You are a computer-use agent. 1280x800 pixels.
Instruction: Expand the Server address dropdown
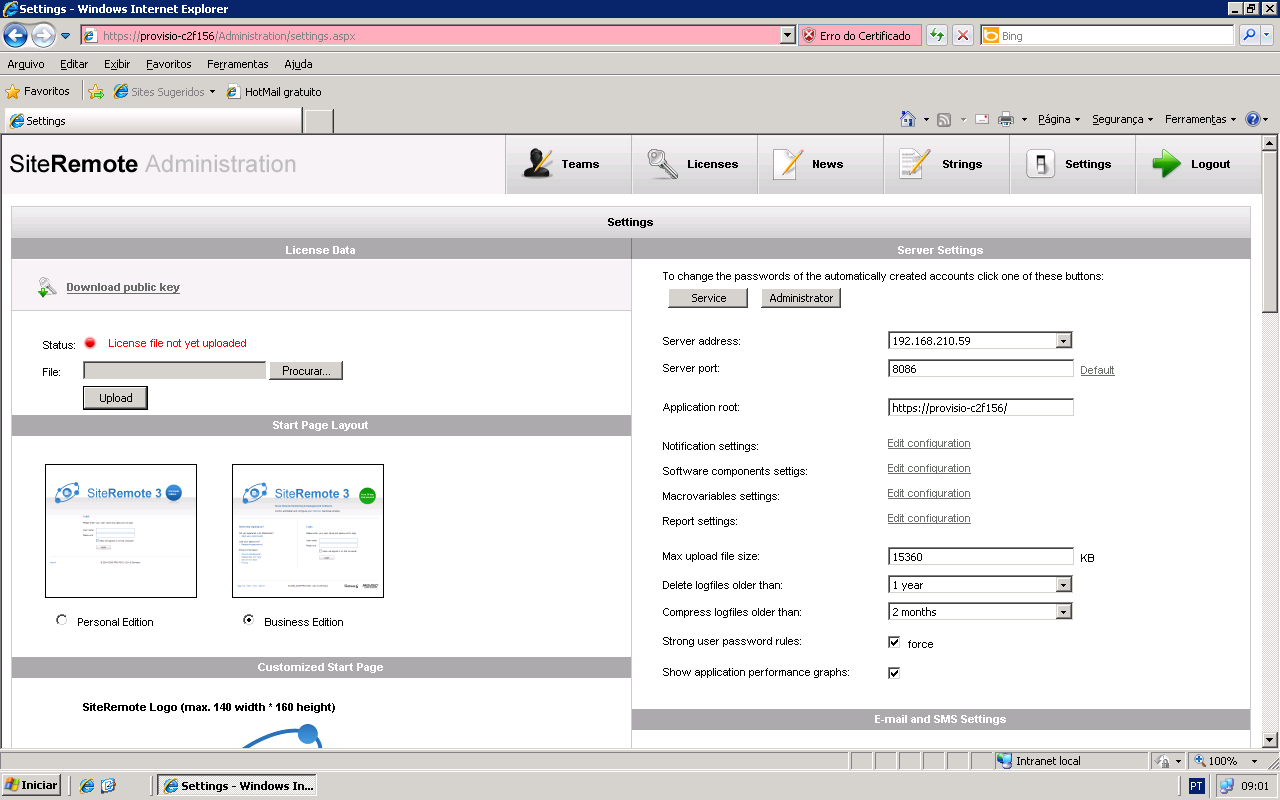1063,341
